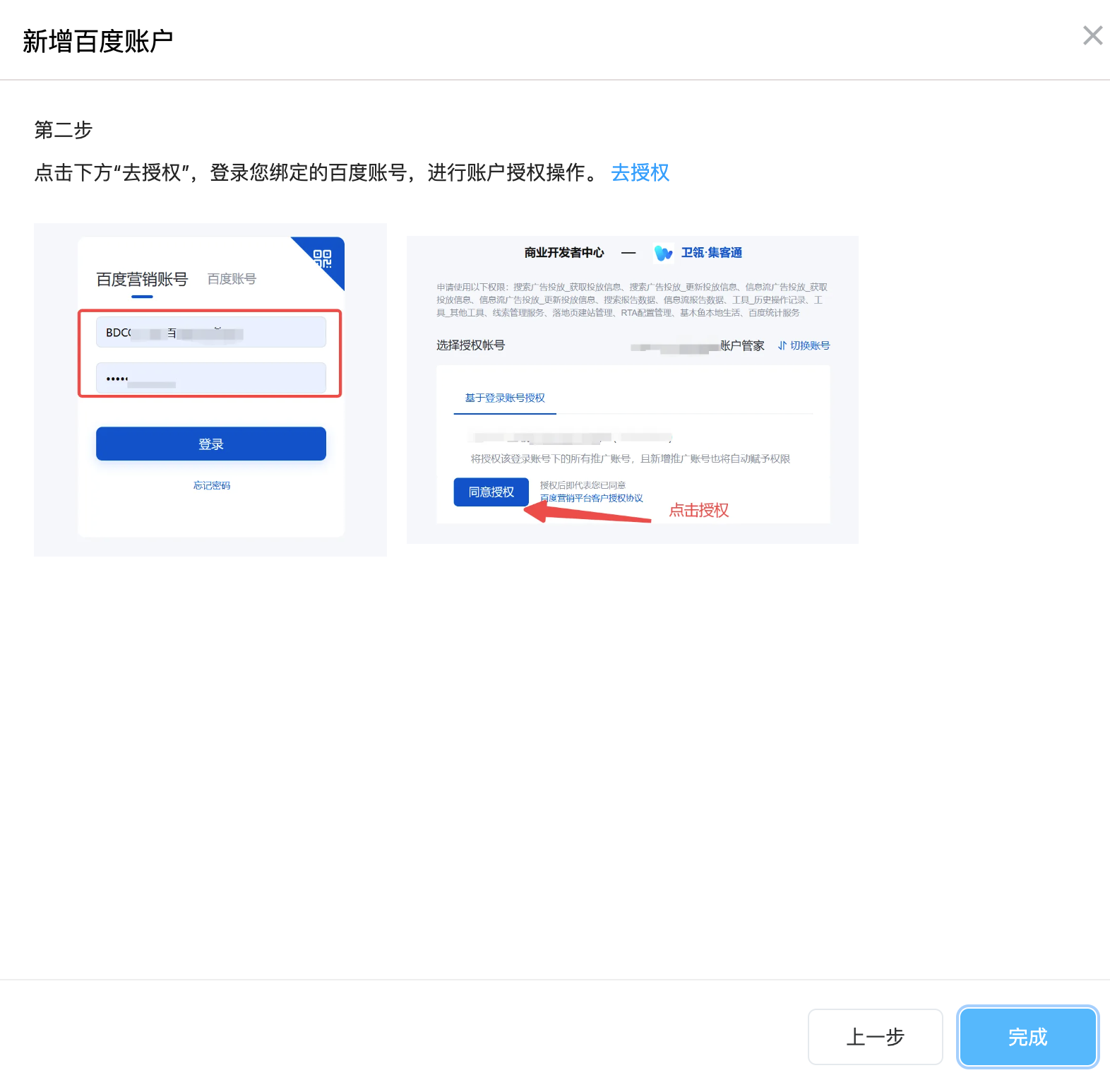Click the 基于登录账号授权 tab in the tutorial image
This screenshot has width=1110, height=1092.
[x=505, y=398]
